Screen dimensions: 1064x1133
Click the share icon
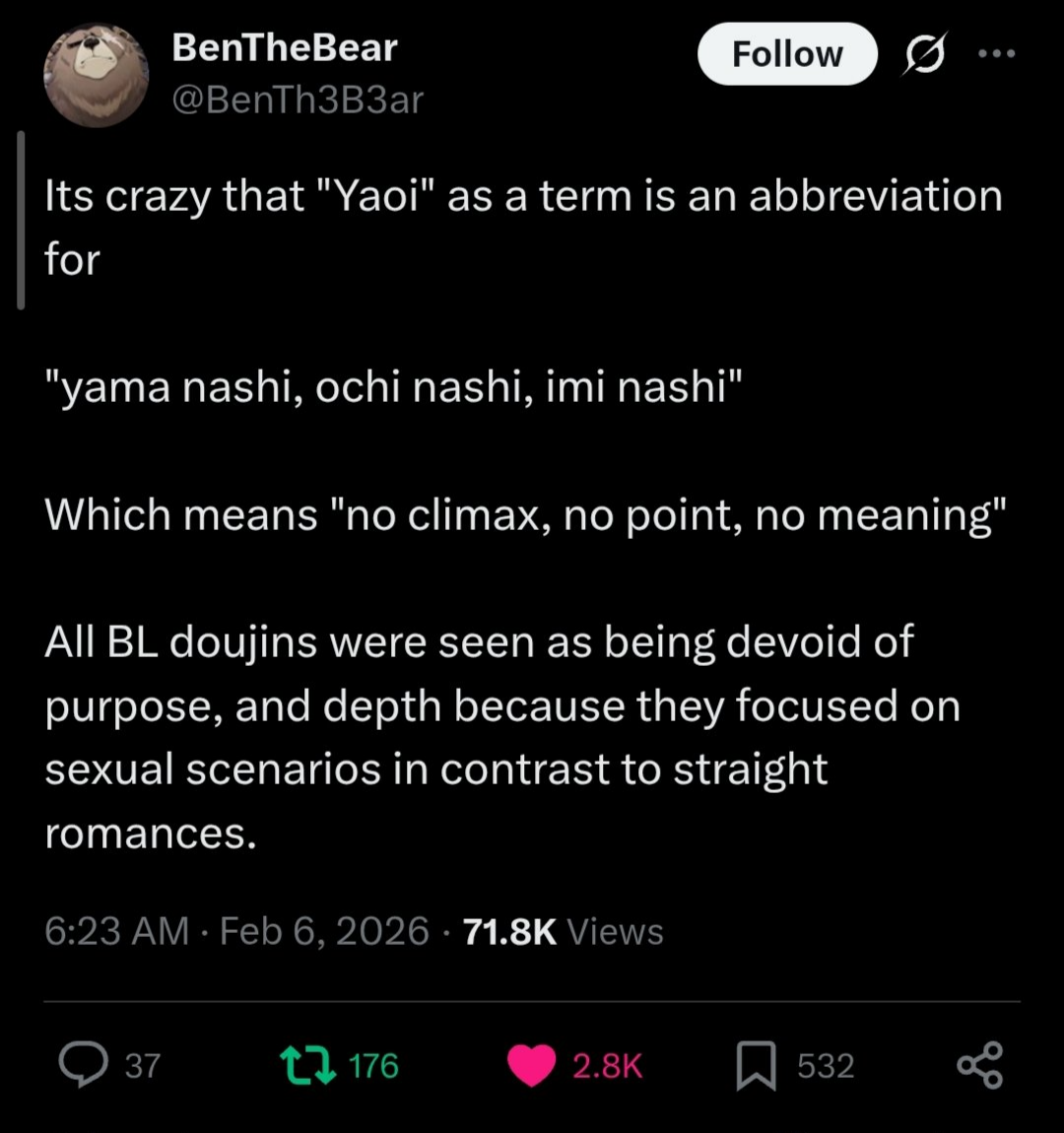pyautogui.click(x=979, y=1065)
